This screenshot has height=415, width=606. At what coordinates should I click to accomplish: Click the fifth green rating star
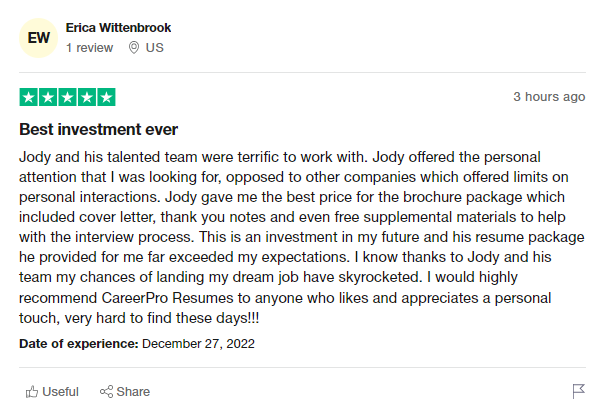click(107, 97)
